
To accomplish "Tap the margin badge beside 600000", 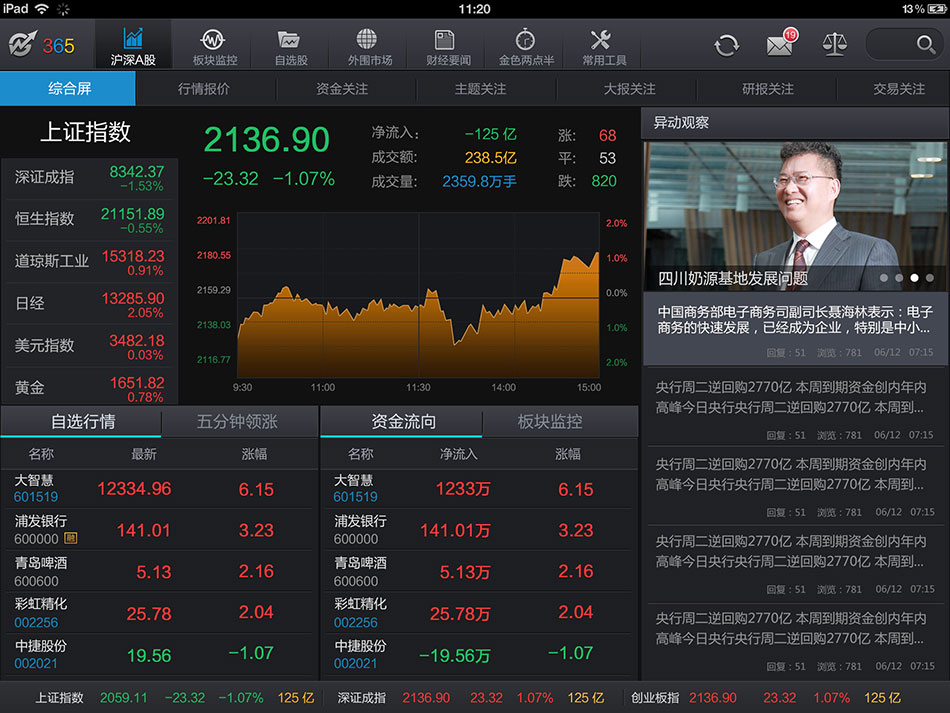I will (70, 538).
